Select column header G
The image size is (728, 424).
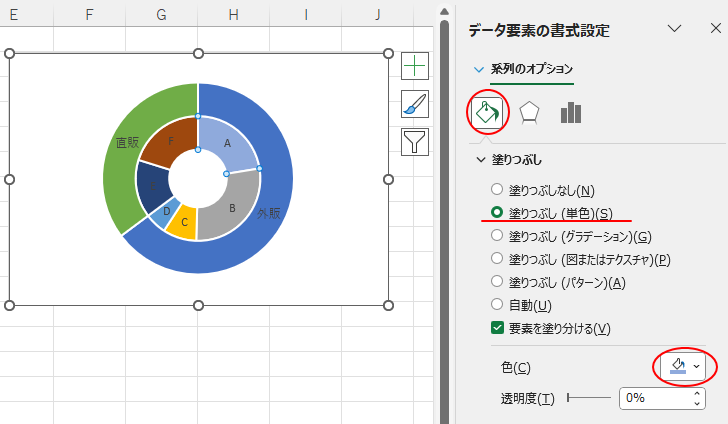pos(161,15)
